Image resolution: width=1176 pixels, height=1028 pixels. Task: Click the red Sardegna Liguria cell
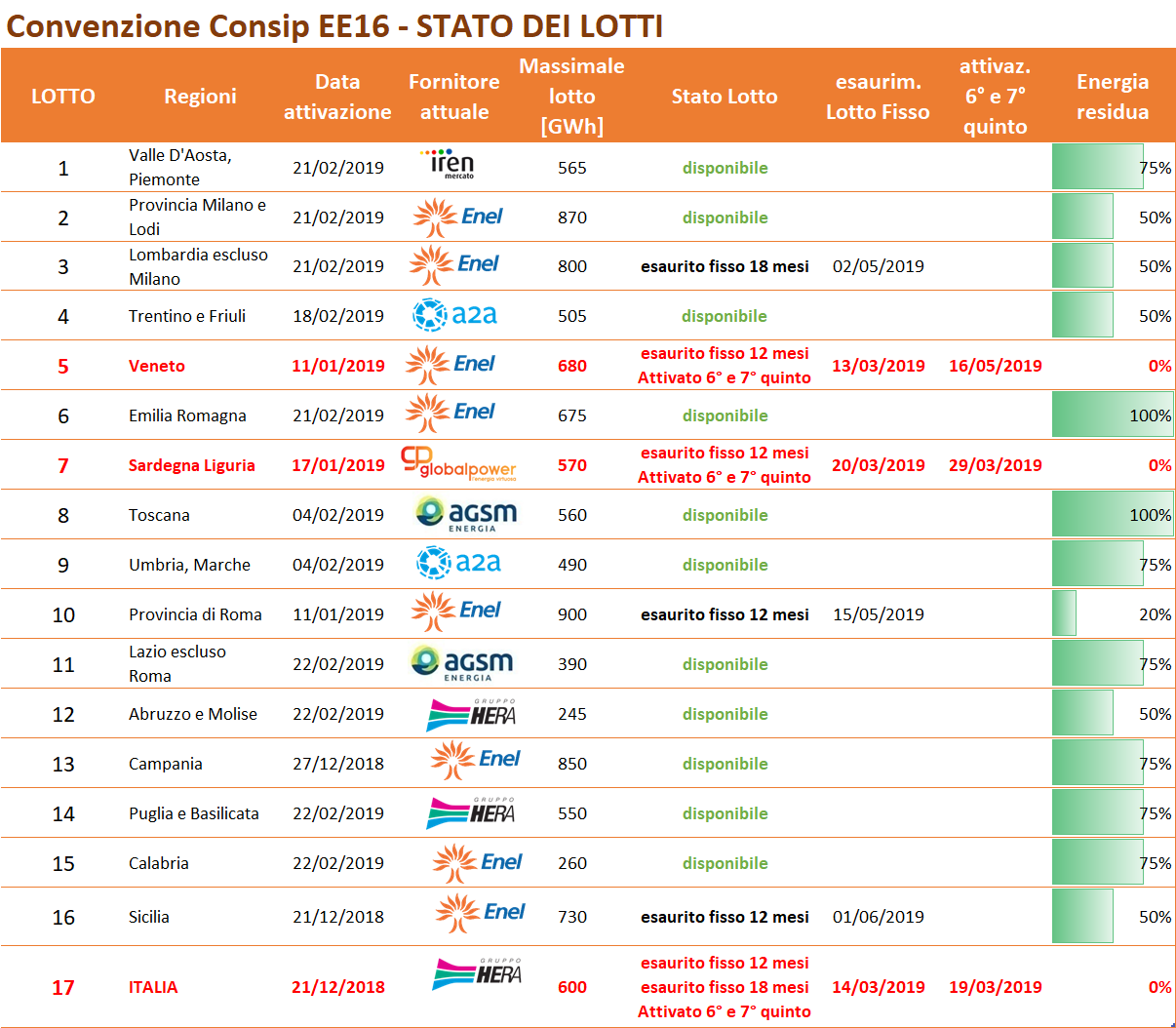[x=192, y=465]
